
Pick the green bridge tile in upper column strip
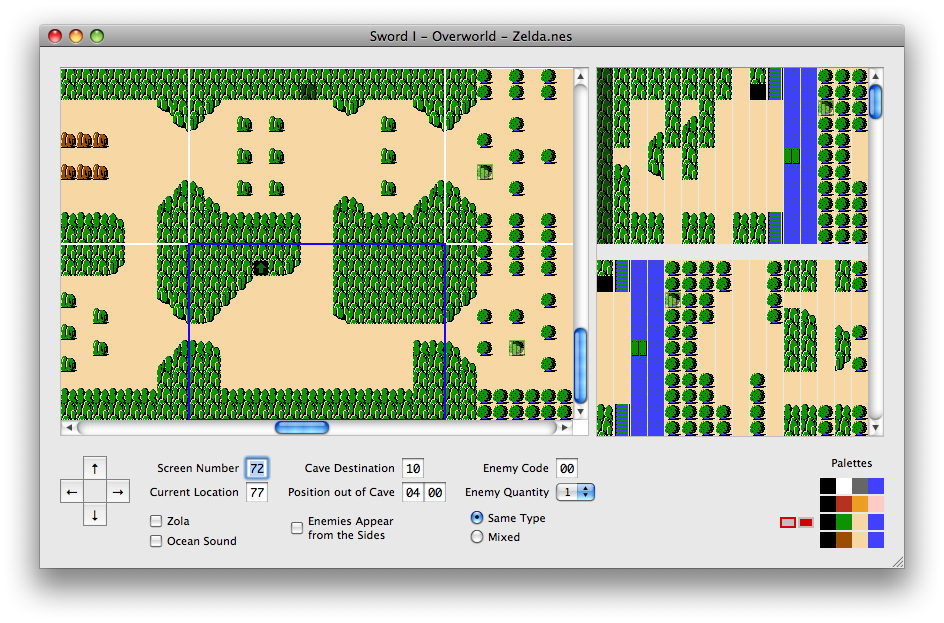pos(792,156)
